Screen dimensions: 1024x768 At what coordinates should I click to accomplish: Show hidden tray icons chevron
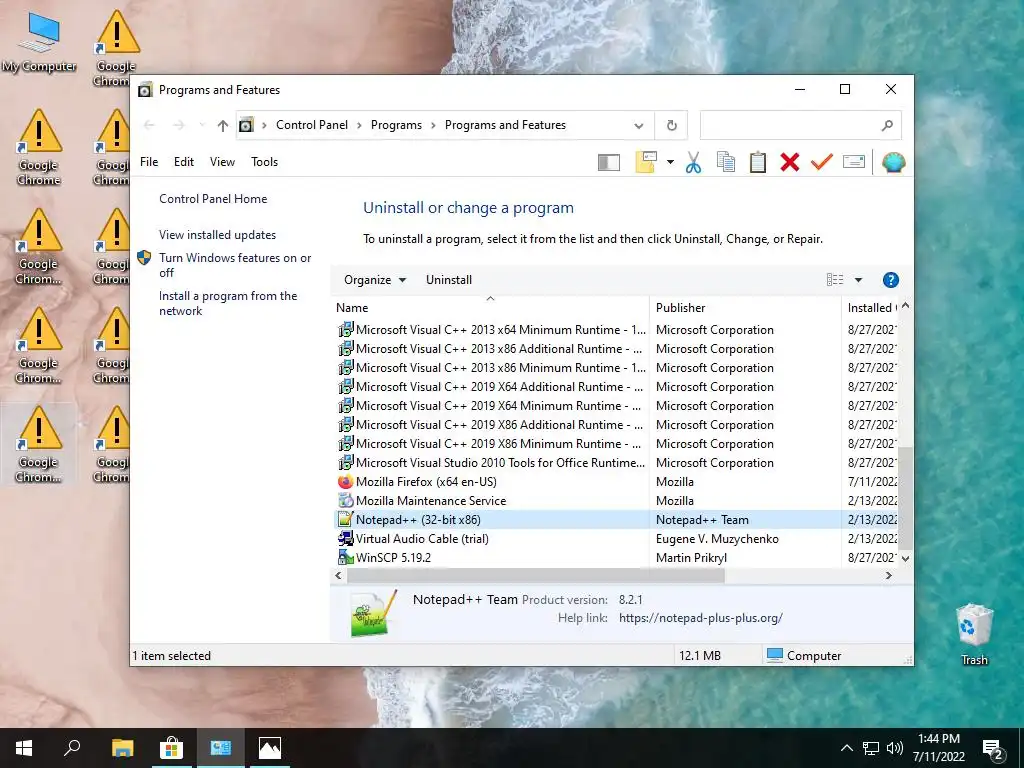click(846, 748)
